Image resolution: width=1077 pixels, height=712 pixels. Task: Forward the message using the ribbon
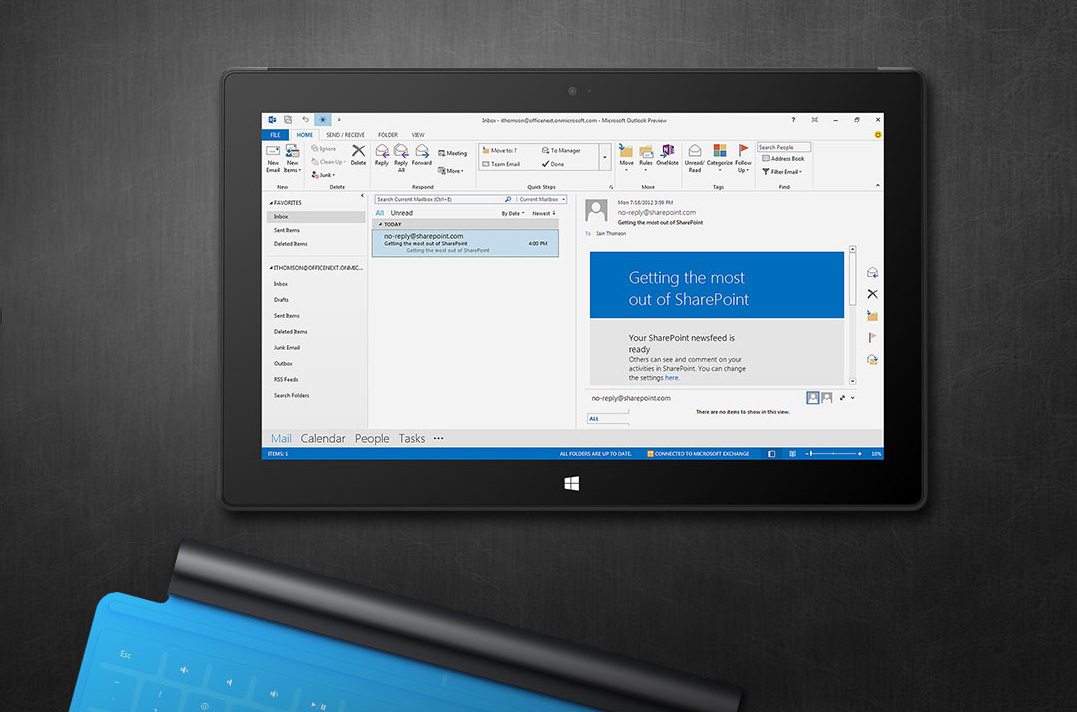(422, 155)
